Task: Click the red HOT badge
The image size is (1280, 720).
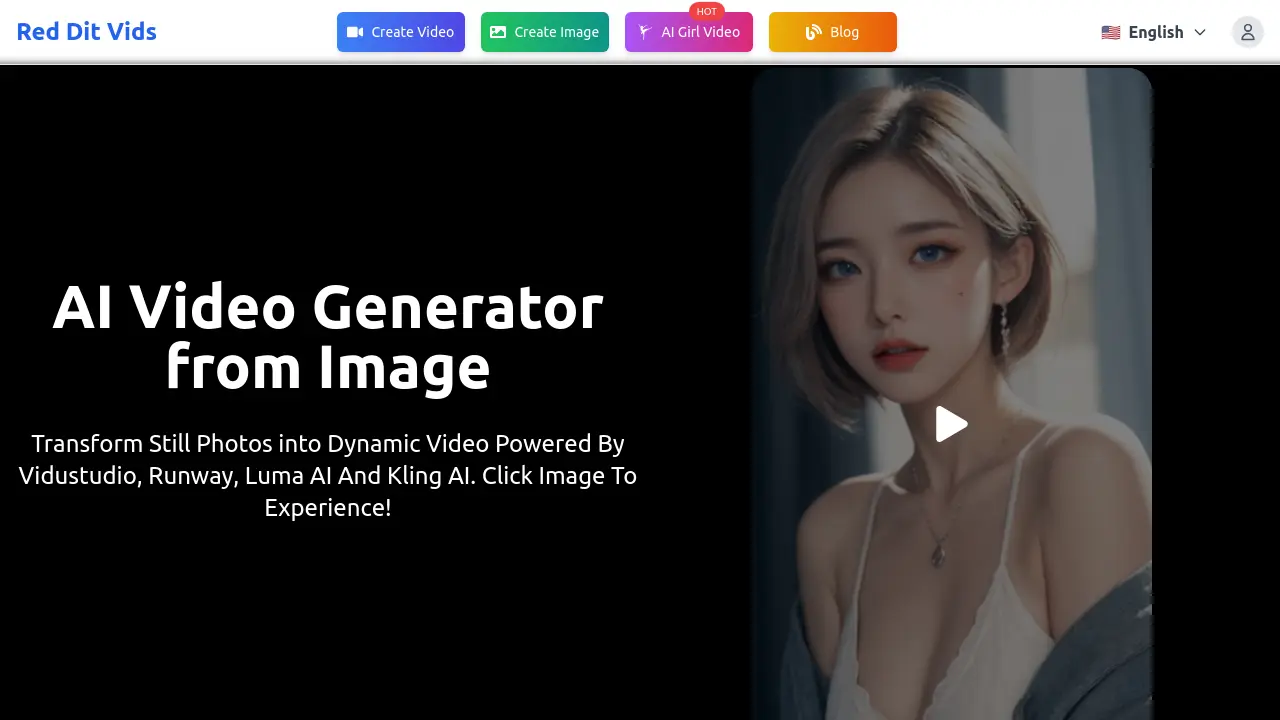Action: [707, 12]
